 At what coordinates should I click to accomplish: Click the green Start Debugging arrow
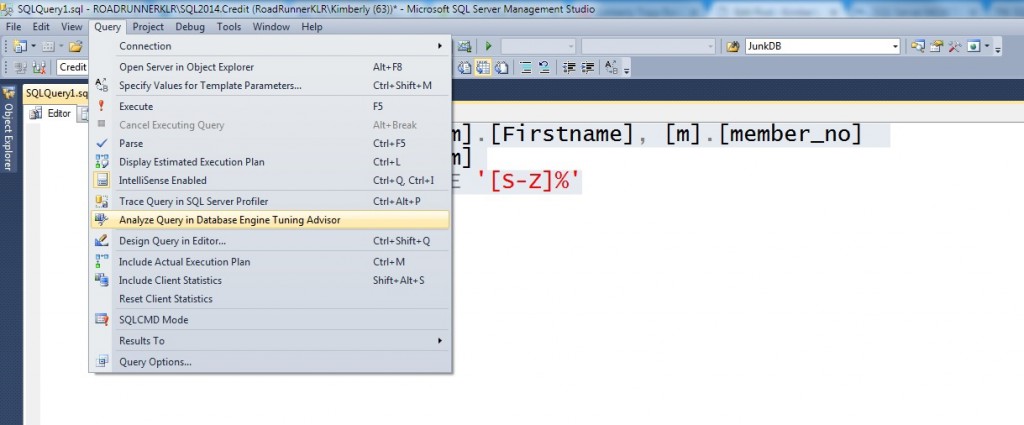pos(488,46)
